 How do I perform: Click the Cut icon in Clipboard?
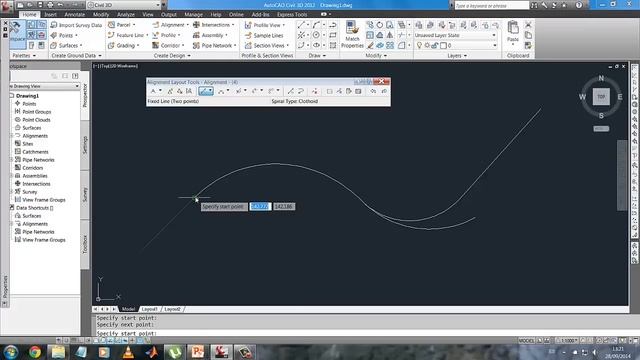528,25
